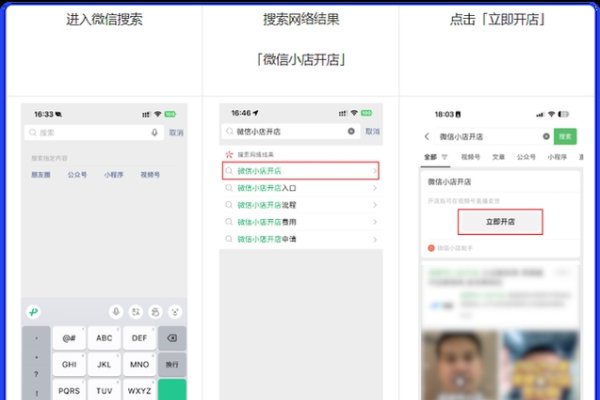The height and width of the screenshot is (400, 600).
Task: Switch to the 公众号 tab in the 18:03 results screen
Action: 526,157
